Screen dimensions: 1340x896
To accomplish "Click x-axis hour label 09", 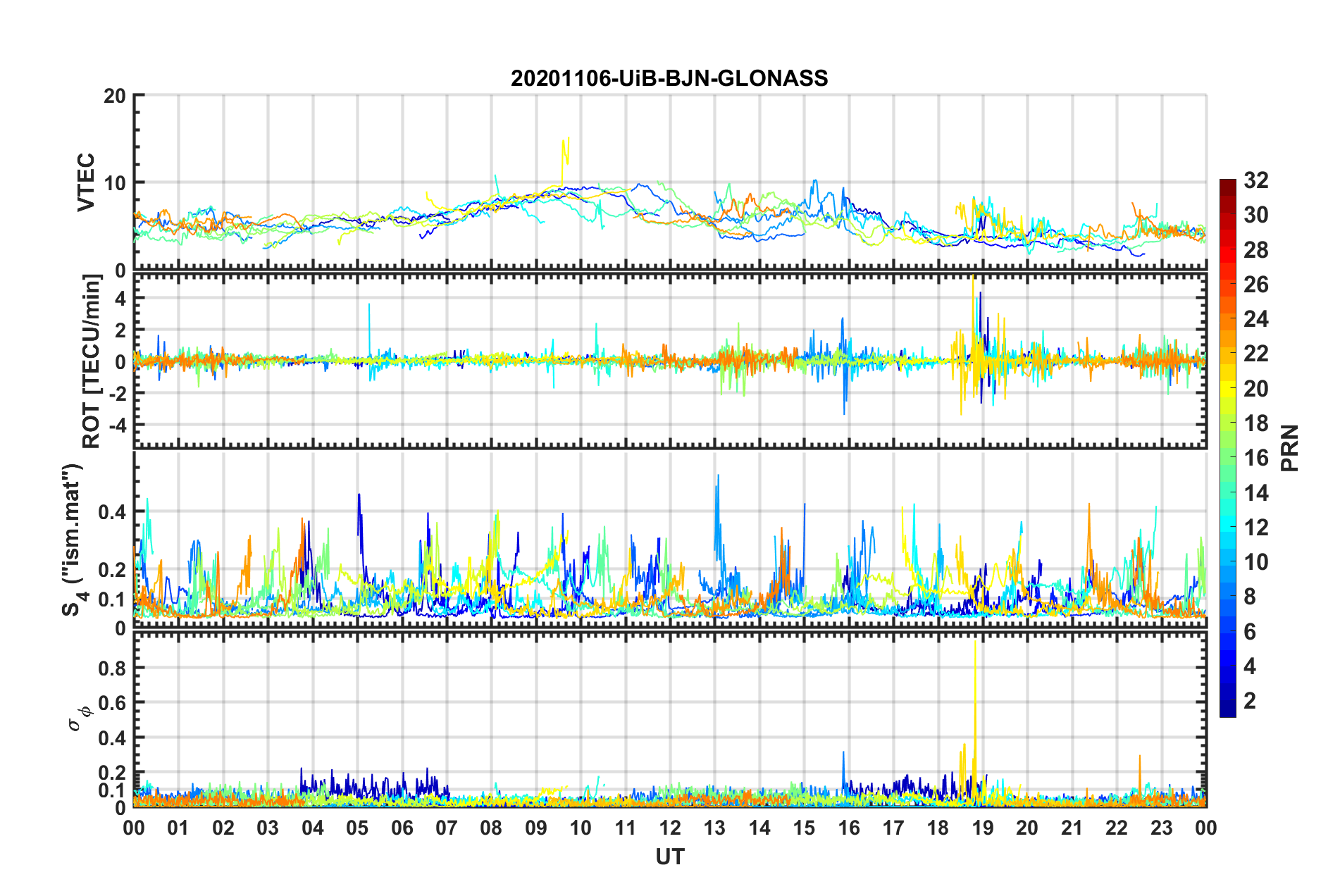I will 536,828.
